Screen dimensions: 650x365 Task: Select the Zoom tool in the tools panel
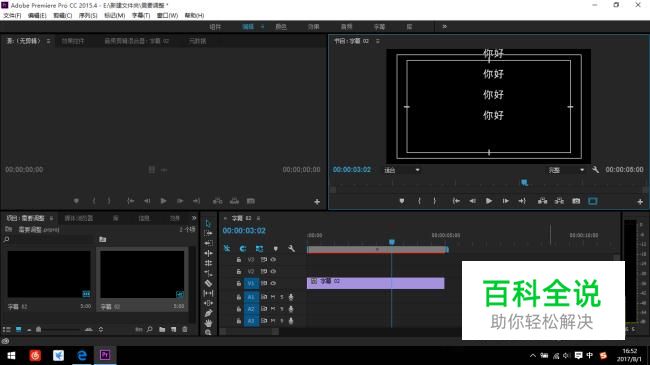pyautogui.click(x=209, y=332)
